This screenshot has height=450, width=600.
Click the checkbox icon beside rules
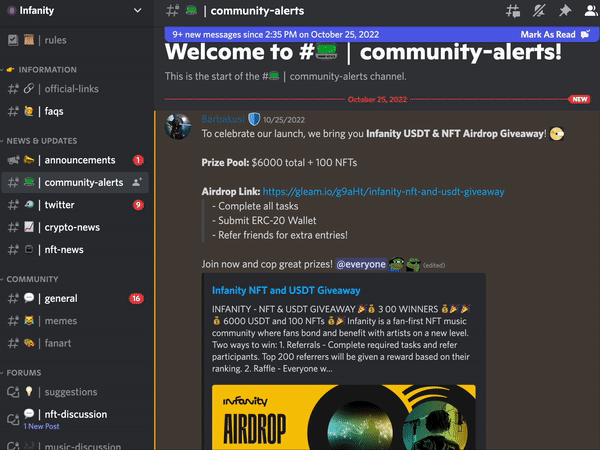(13, 40)
